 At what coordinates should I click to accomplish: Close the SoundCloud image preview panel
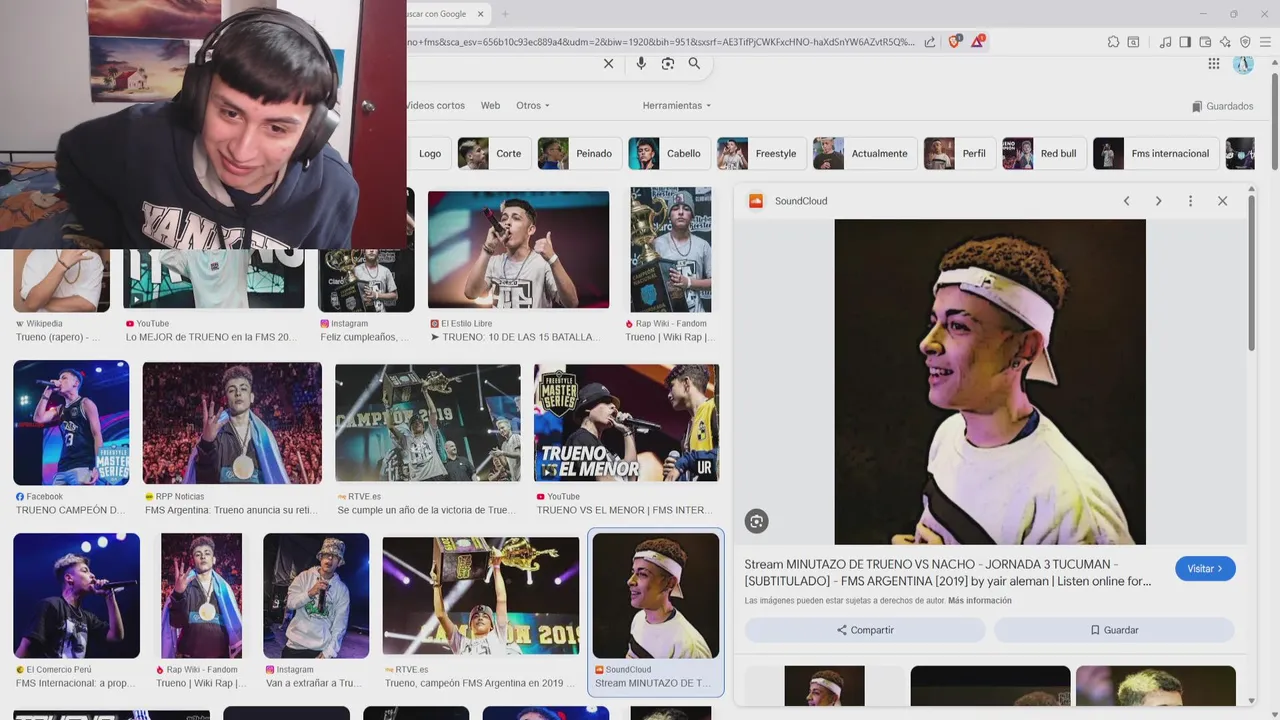pyautogui.click(x=1222, y=201)
